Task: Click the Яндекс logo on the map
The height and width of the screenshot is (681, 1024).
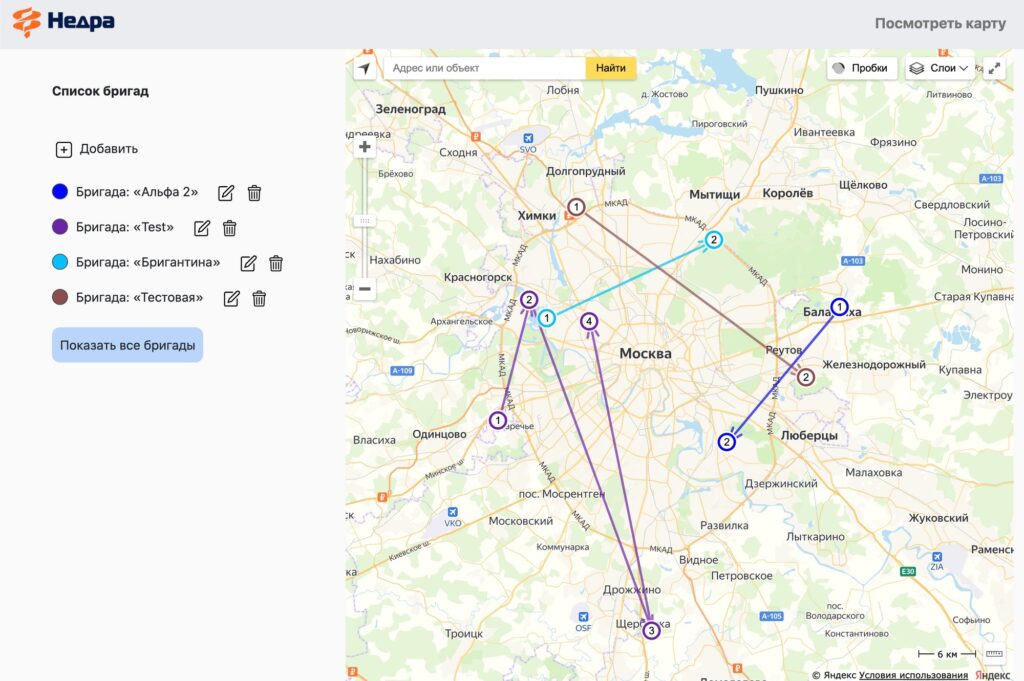Action: point(993,675)
